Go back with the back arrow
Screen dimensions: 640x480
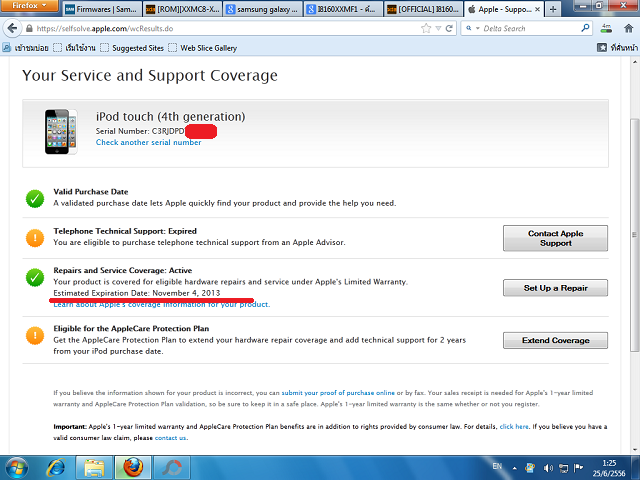click(12, 29)
